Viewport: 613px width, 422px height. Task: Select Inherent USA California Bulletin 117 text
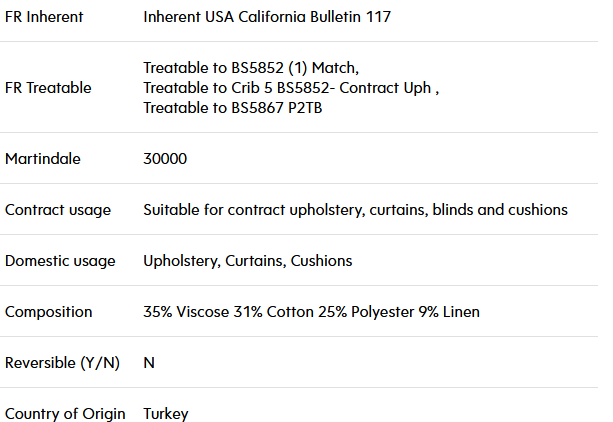(267, 17)
